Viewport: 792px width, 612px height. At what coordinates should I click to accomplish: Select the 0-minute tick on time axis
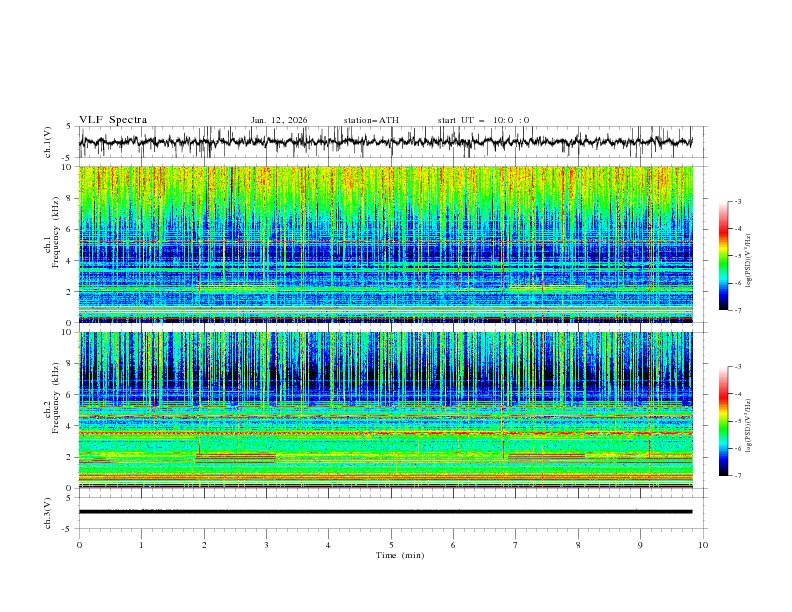[79, 545]
